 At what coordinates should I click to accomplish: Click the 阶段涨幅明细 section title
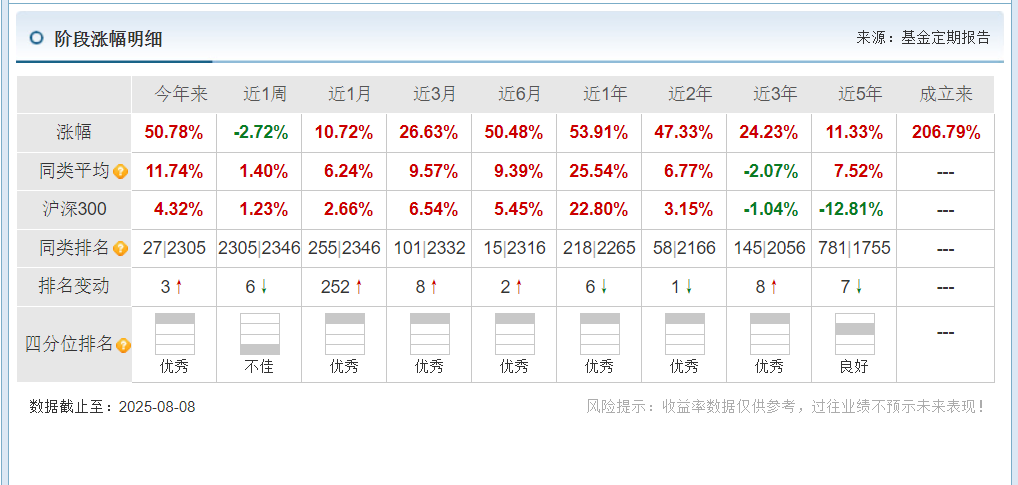pos(109,39)
